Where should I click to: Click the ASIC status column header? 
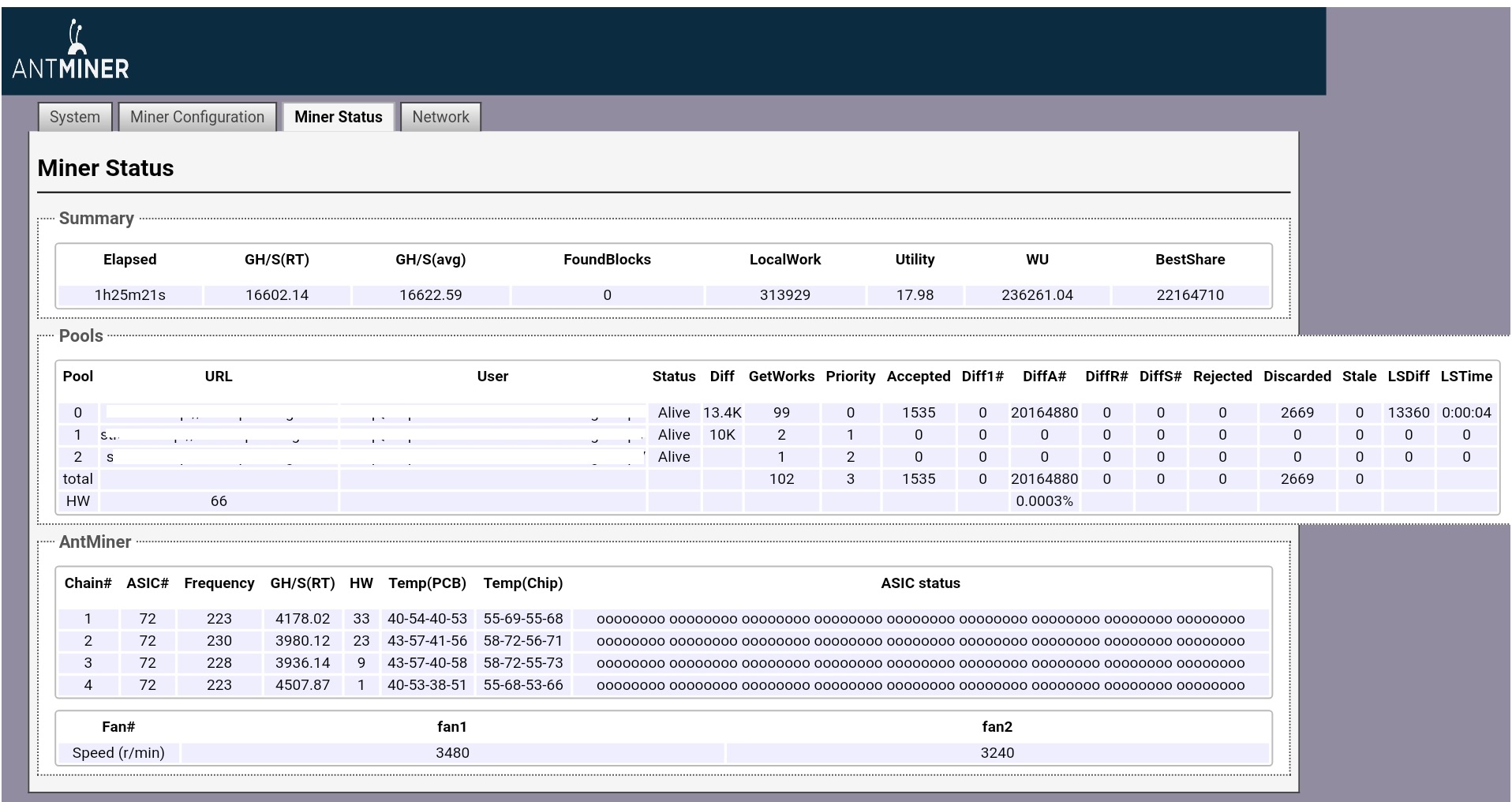pyautogui.click(x=920, y=583)
